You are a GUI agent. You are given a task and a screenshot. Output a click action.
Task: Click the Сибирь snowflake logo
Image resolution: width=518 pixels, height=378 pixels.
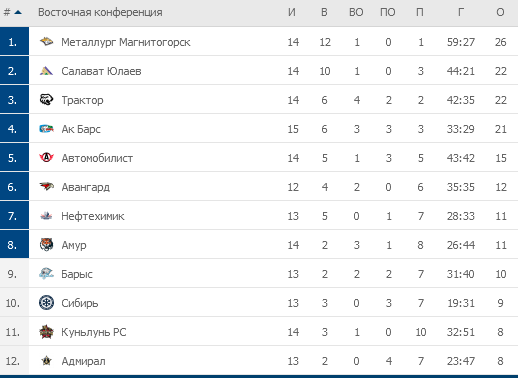(x=46, y=303)
